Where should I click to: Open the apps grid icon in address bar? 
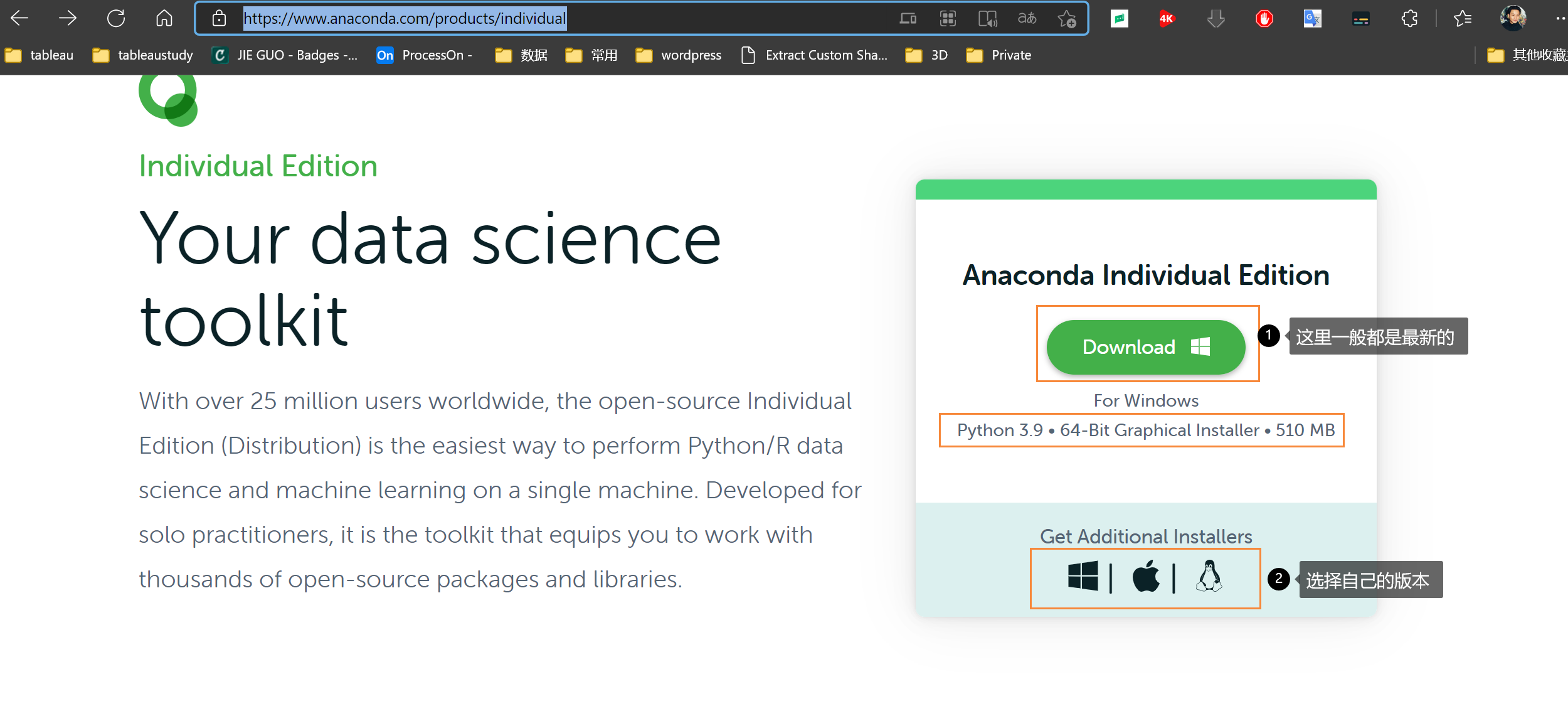pyautogui.click(x=948, y=18)
